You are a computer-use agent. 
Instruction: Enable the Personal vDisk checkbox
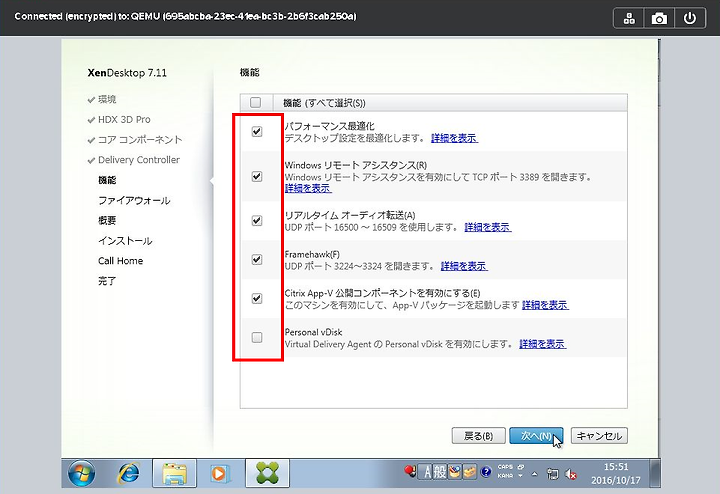[x=257, y=337]
